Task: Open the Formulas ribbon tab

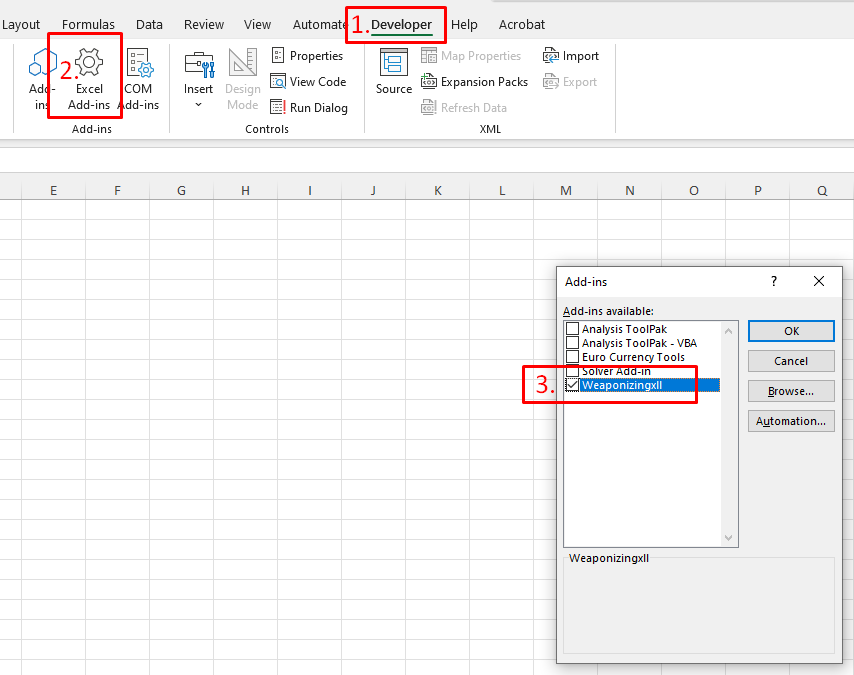Action: (x=88, y=24)
